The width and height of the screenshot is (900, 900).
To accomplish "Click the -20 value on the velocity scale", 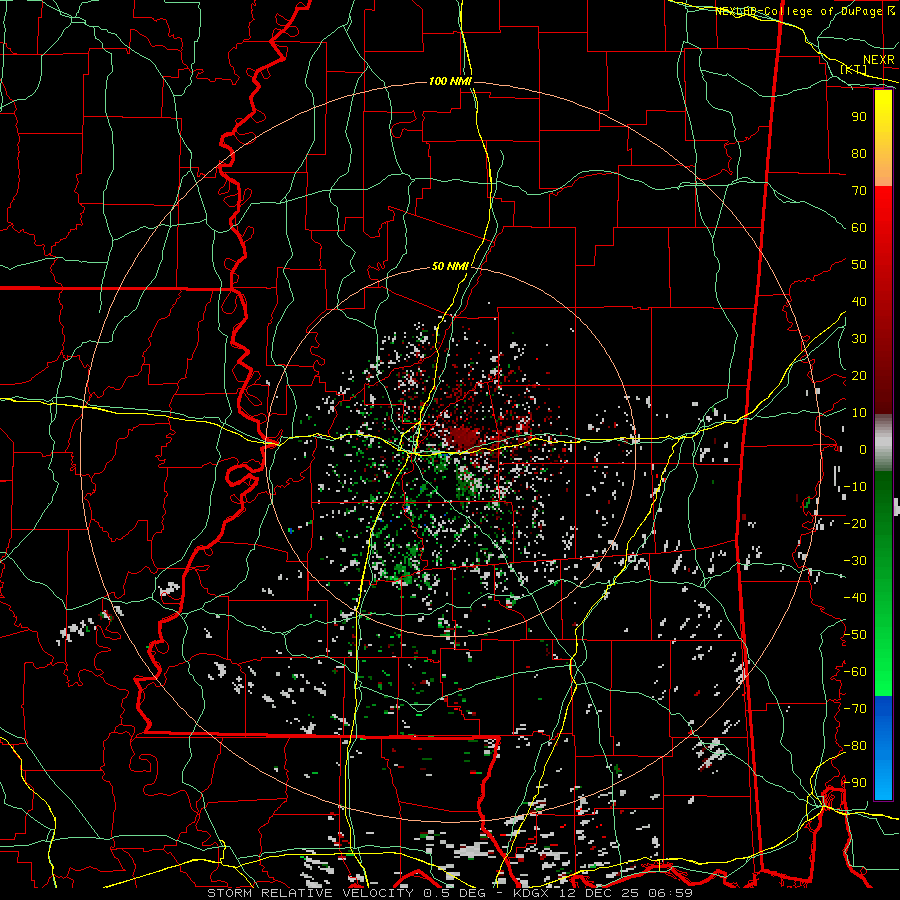I will click(x=856, y=523).
